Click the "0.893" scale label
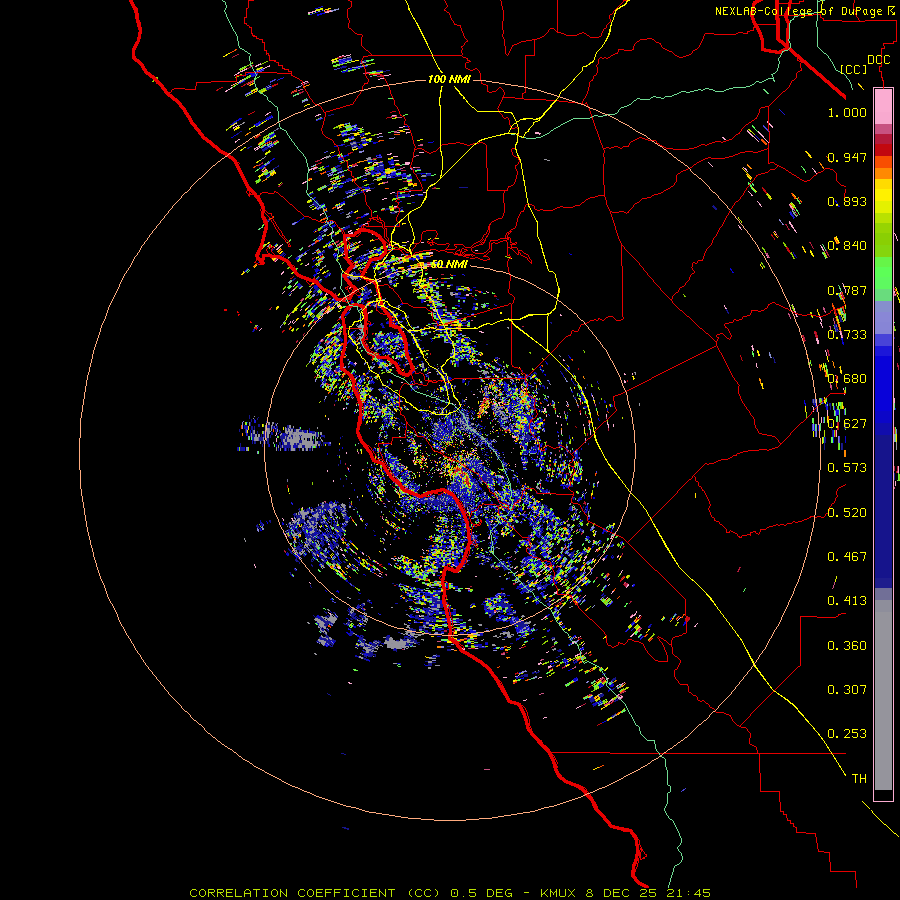This screenshot has height=900, width=900. click(847, 201)
